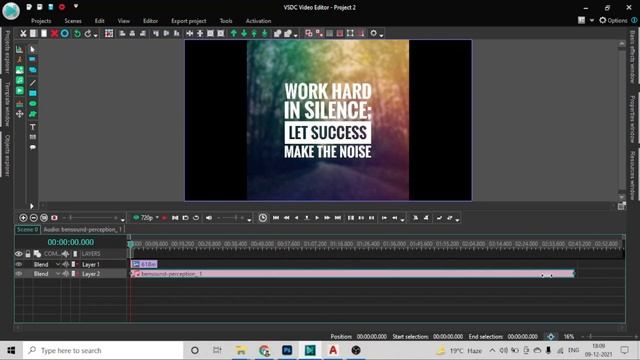640x360 pixels.
Task: Open the Projects explorer side panel
Action: pos(7,52)
